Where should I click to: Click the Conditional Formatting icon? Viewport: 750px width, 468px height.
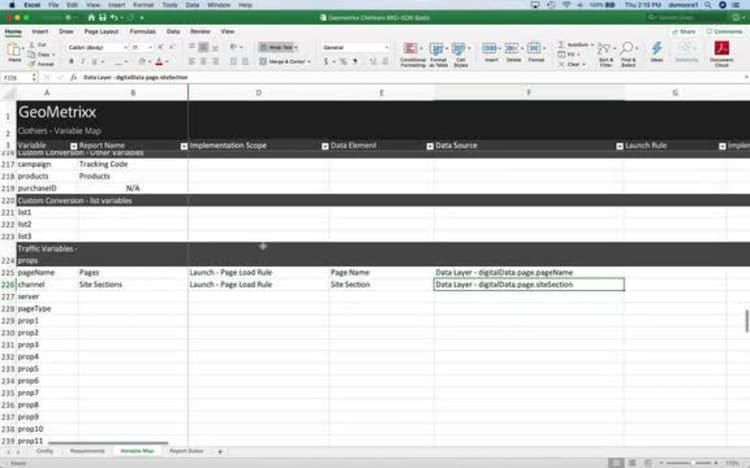coord(411,48)
